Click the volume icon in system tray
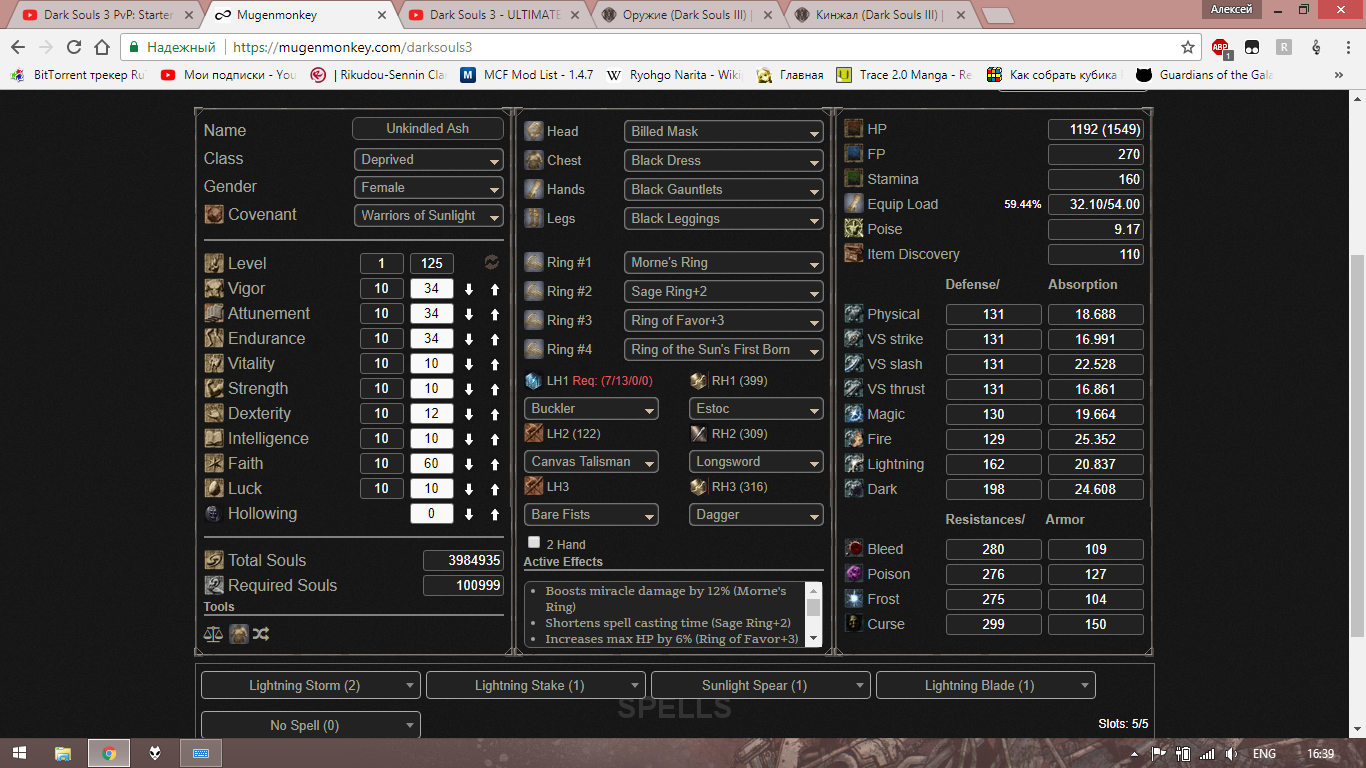Viewport: 1366px width, 768px height. 1232,754
